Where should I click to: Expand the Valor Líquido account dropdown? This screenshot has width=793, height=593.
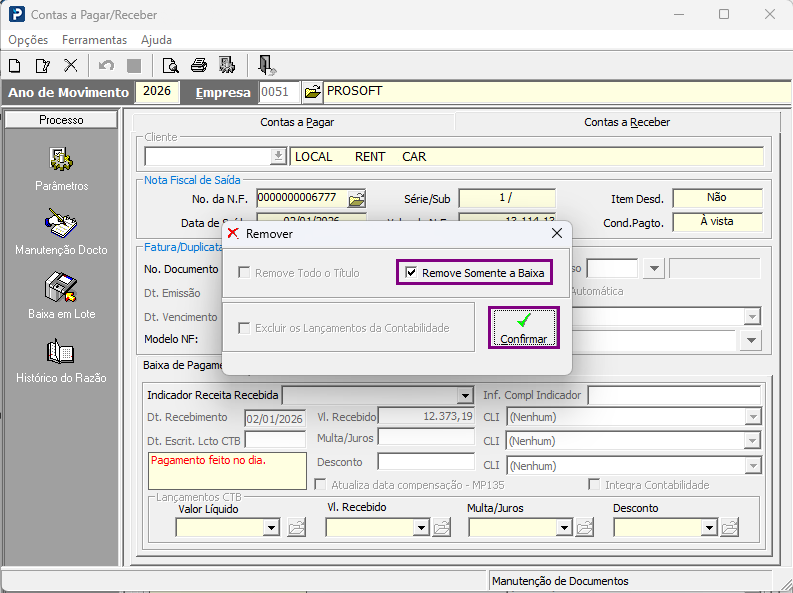point(272,528)
